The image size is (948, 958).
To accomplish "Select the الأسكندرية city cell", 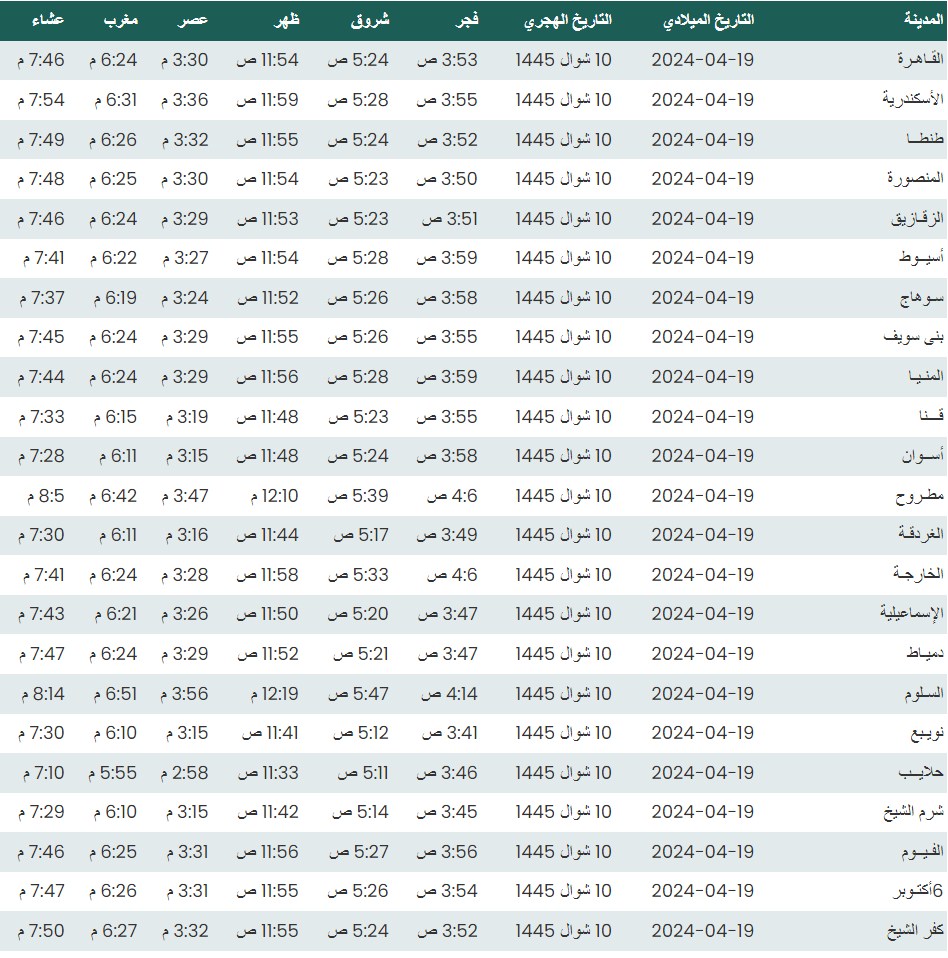I will [901, 100].
